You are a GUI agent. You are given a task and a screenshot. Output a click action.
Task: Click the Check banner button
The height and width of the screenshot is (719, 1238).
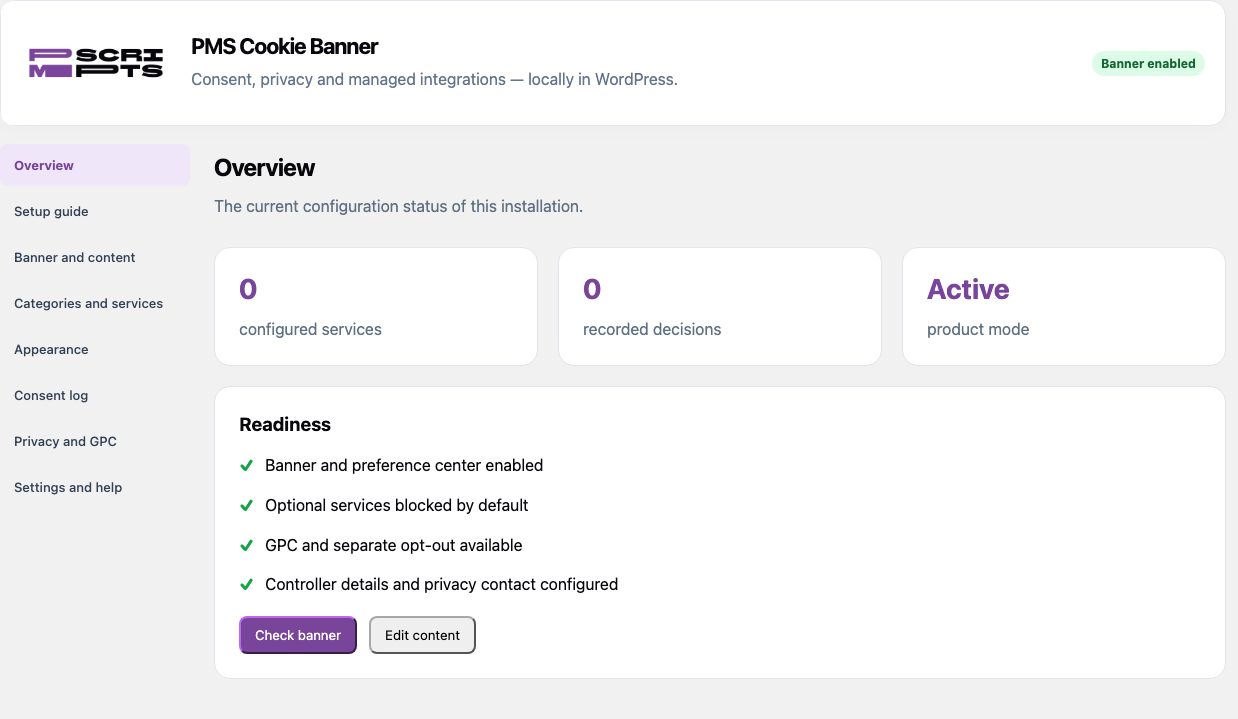pos(298,635)
